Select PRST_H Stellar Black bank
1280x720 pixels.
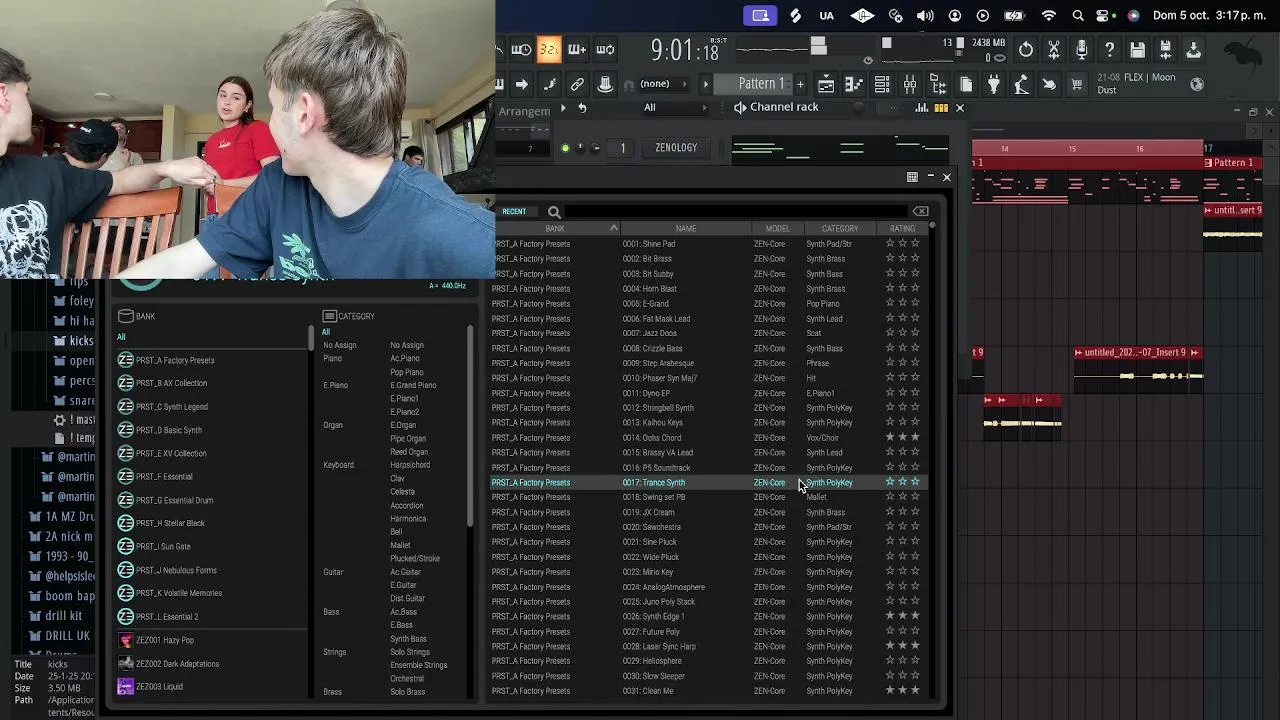(x=170, y=523)
